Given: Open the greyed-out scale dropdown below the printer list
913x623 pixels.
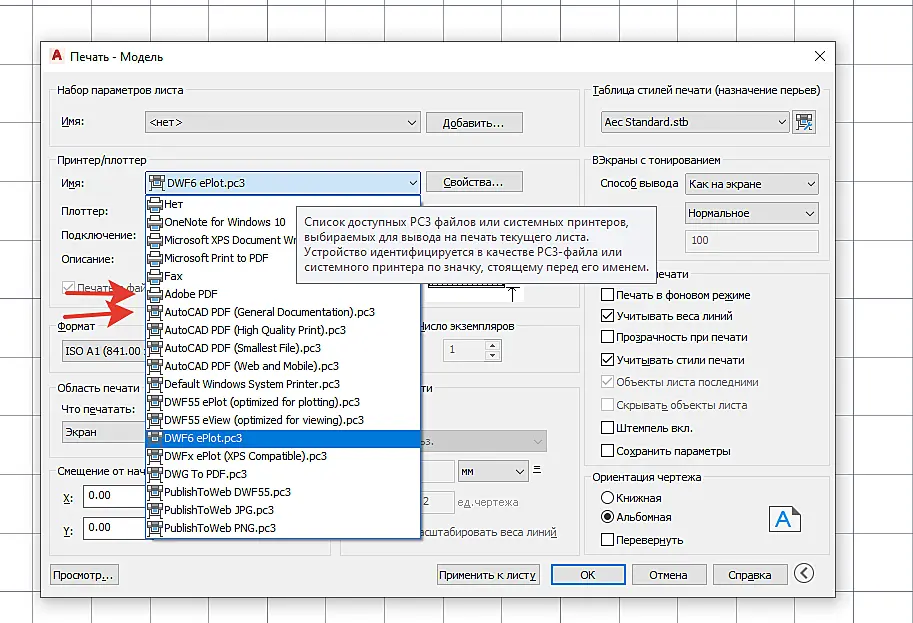Looking at the screenshot, I should (x=483, y=441).
